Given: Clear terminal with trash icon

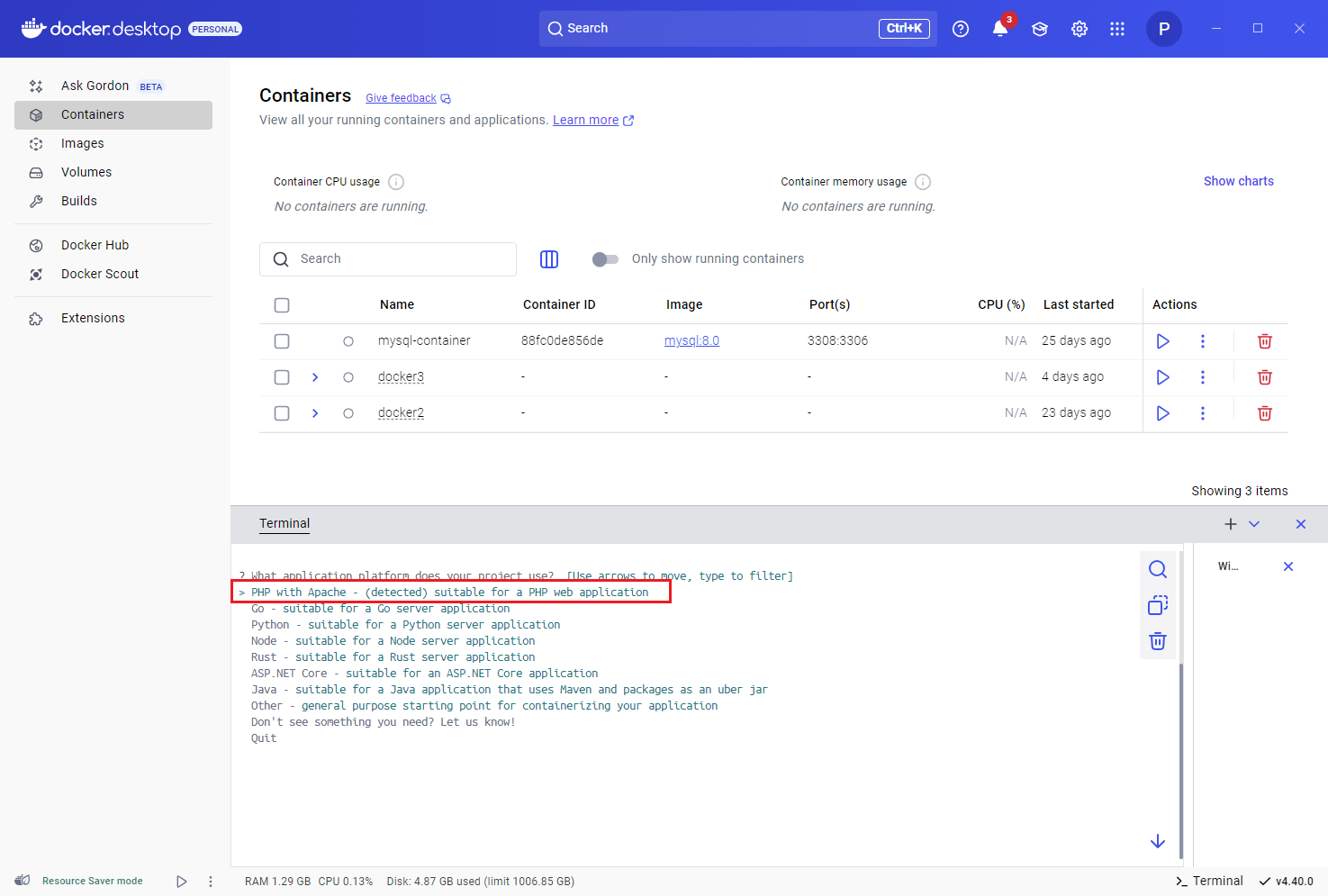Looking at the screenshot, I should coord(1158,641).
